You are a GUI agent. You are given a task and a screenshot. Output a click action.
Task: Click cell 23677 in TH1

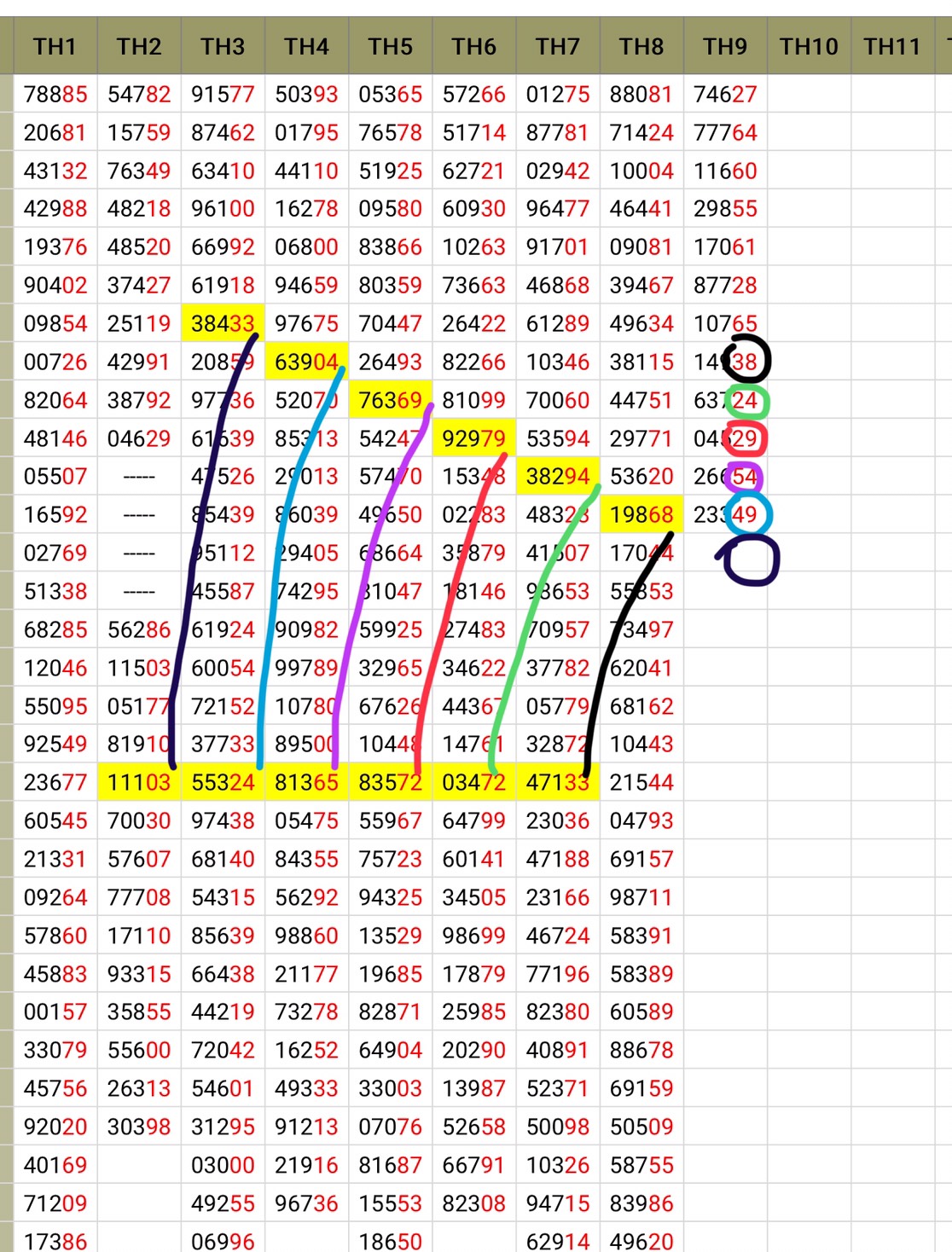click(55, 782)
